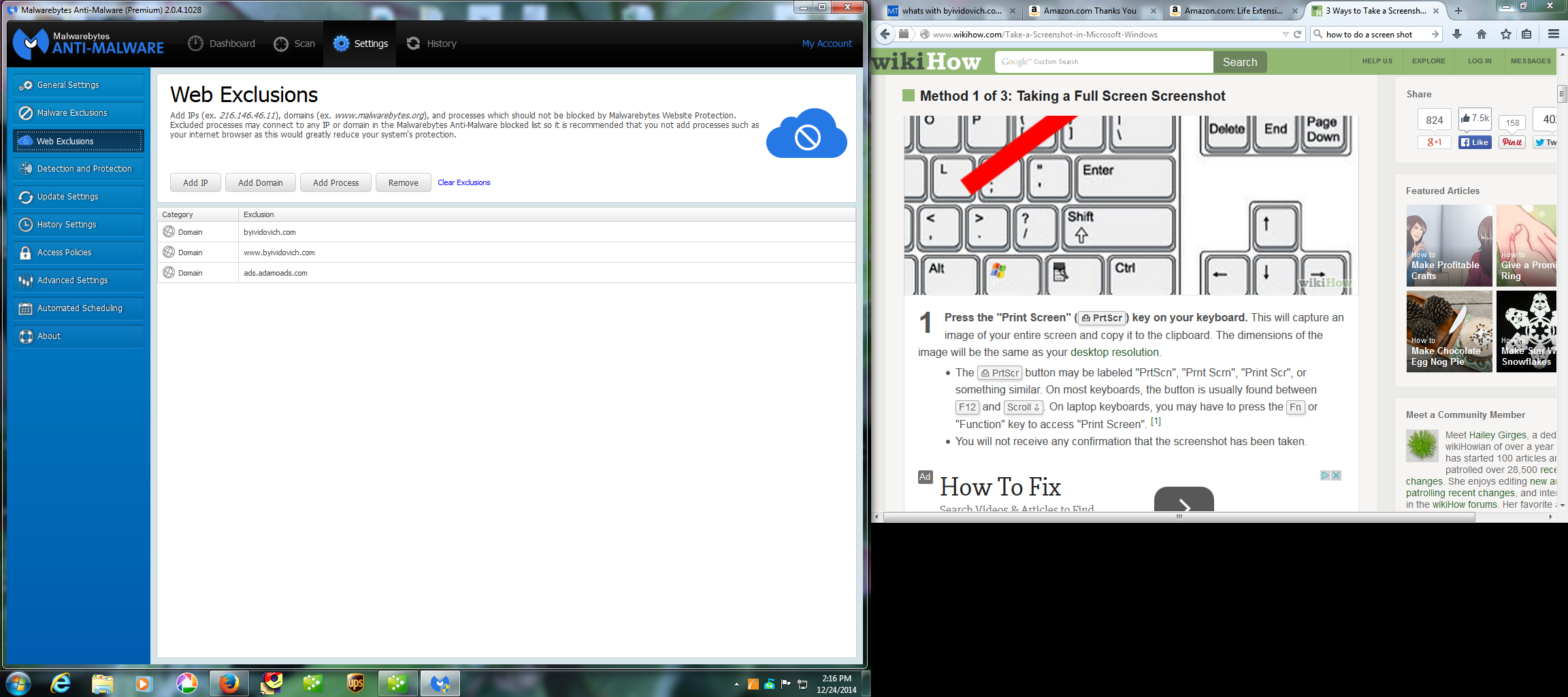Open the URL history dropdown arrow
Viewport: 1568px width, 697px height.
1285,34
